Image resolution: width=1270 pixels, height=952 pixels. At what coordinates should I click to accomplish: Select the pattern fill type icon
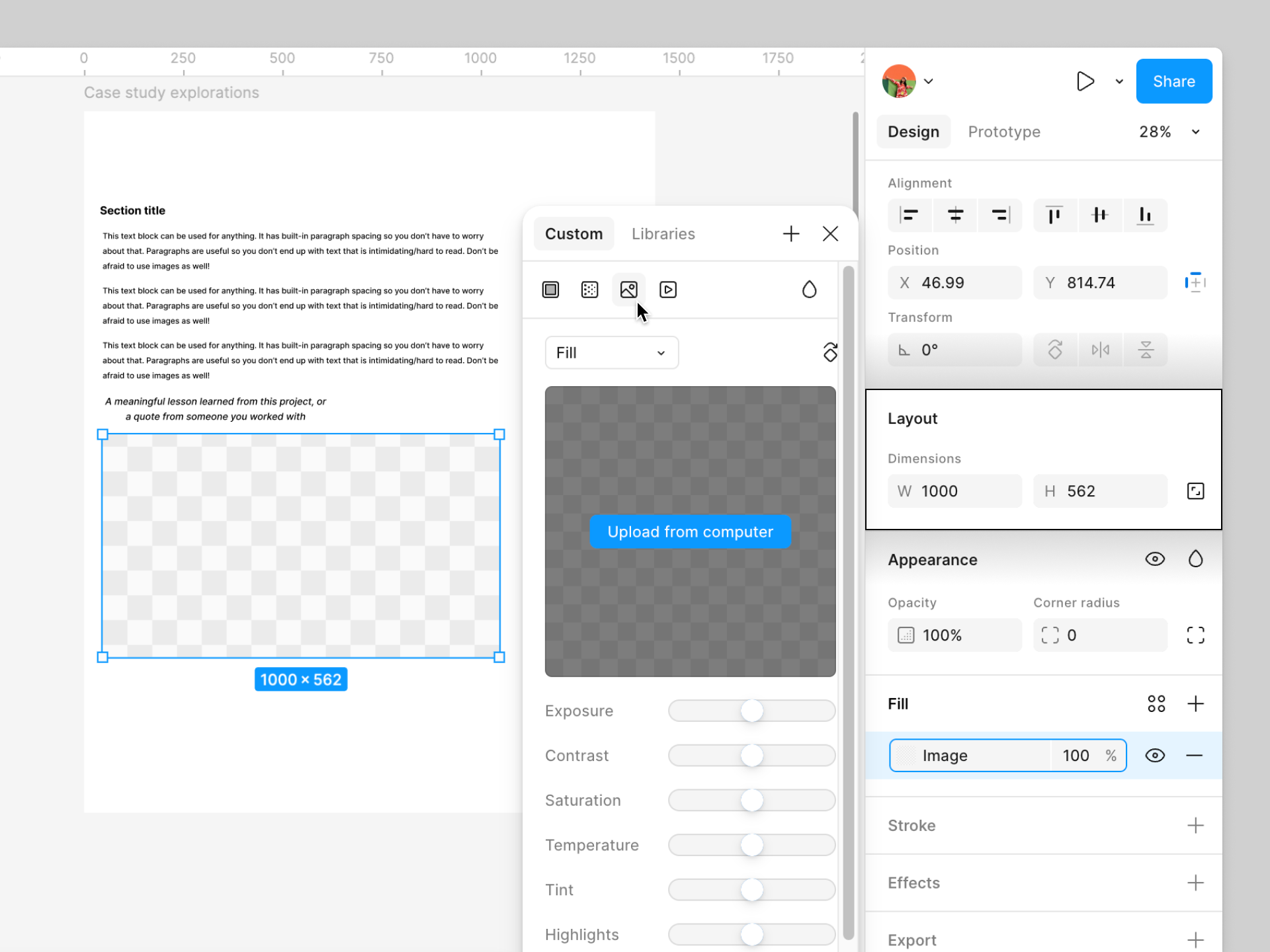[589, 290]
